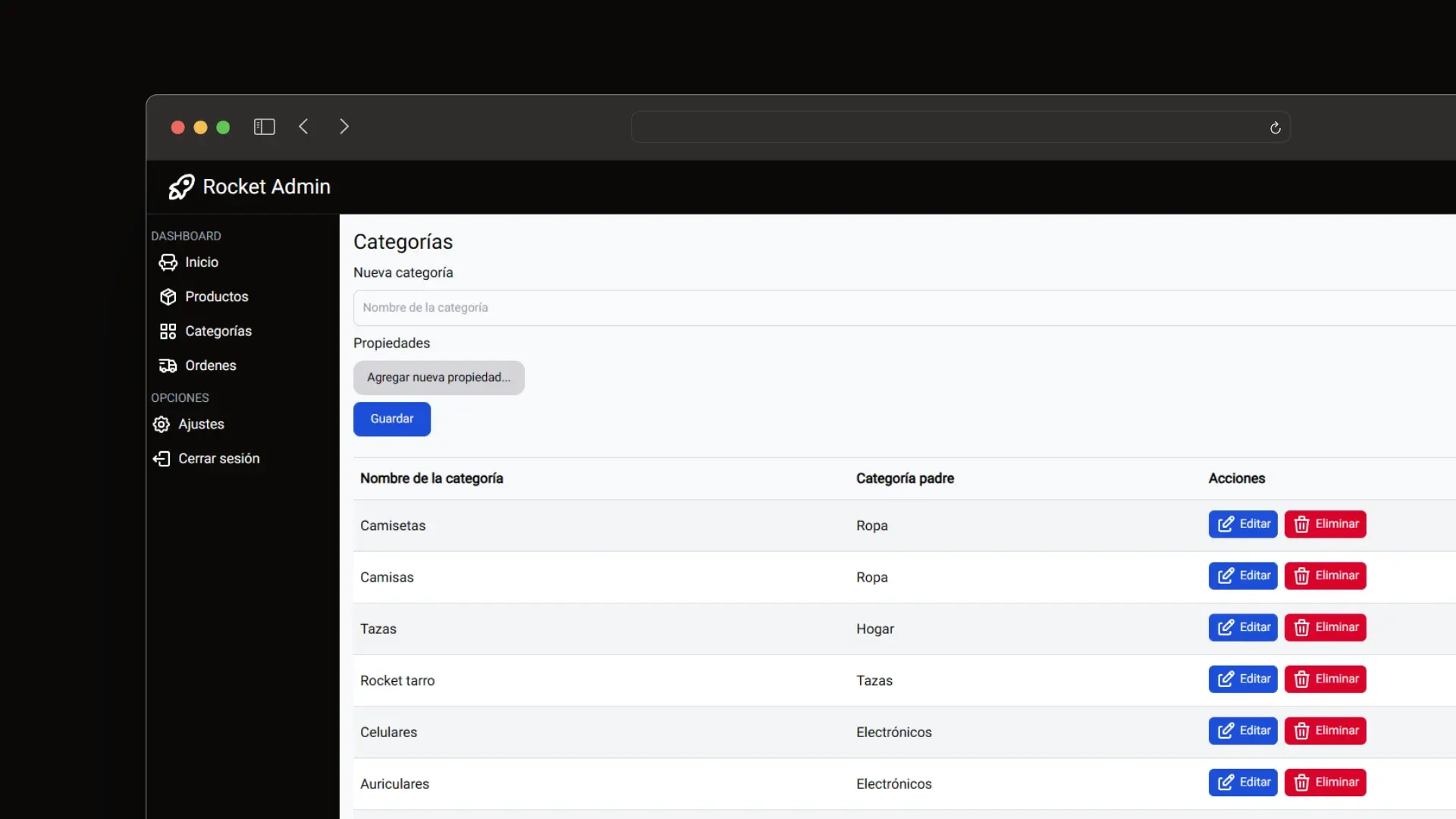Click the pencil icon in Auriculares row
Image resolution: width=1456 pixels, height=819 pixels.
tap(1225, 782)
